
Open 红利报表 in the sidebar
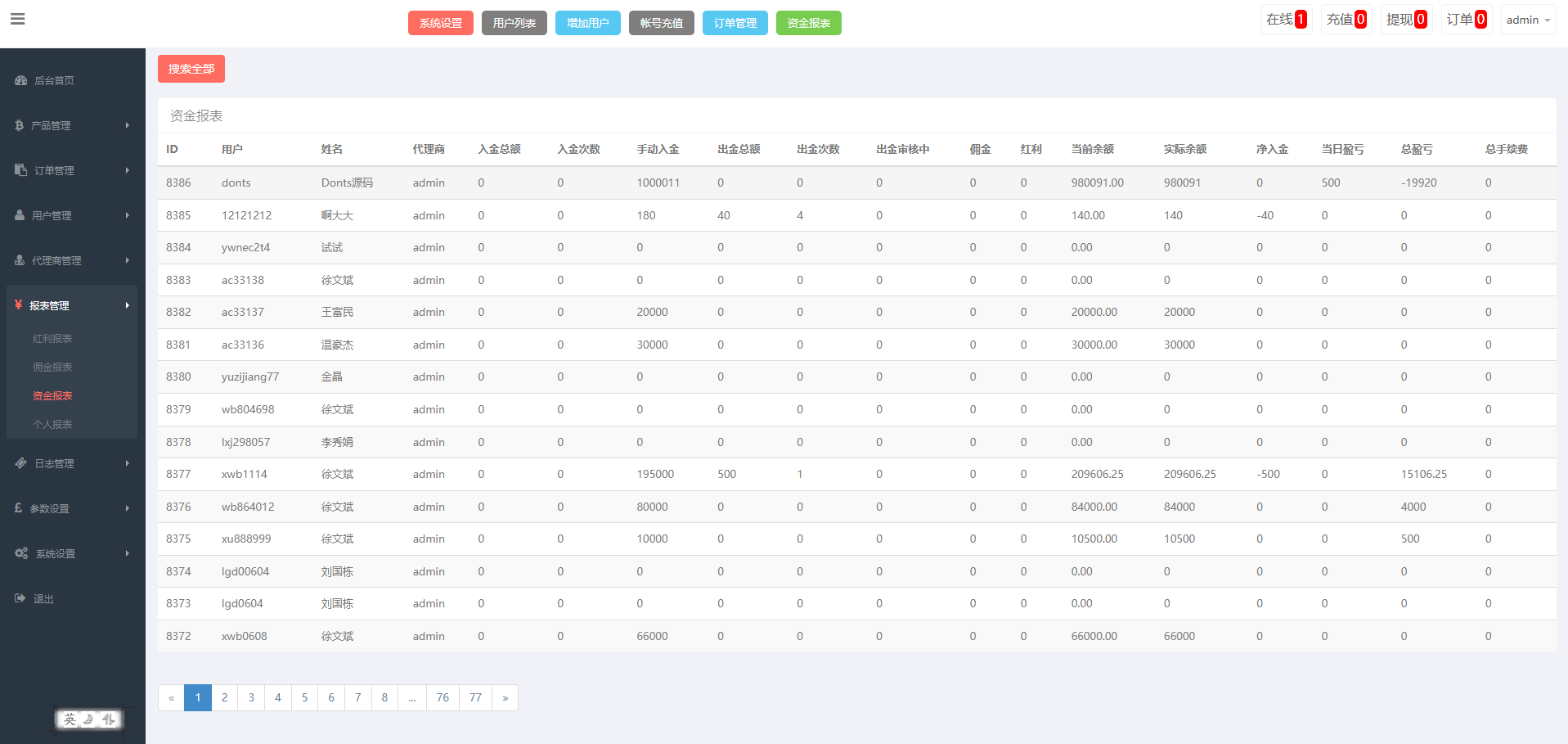pos(52,338)
